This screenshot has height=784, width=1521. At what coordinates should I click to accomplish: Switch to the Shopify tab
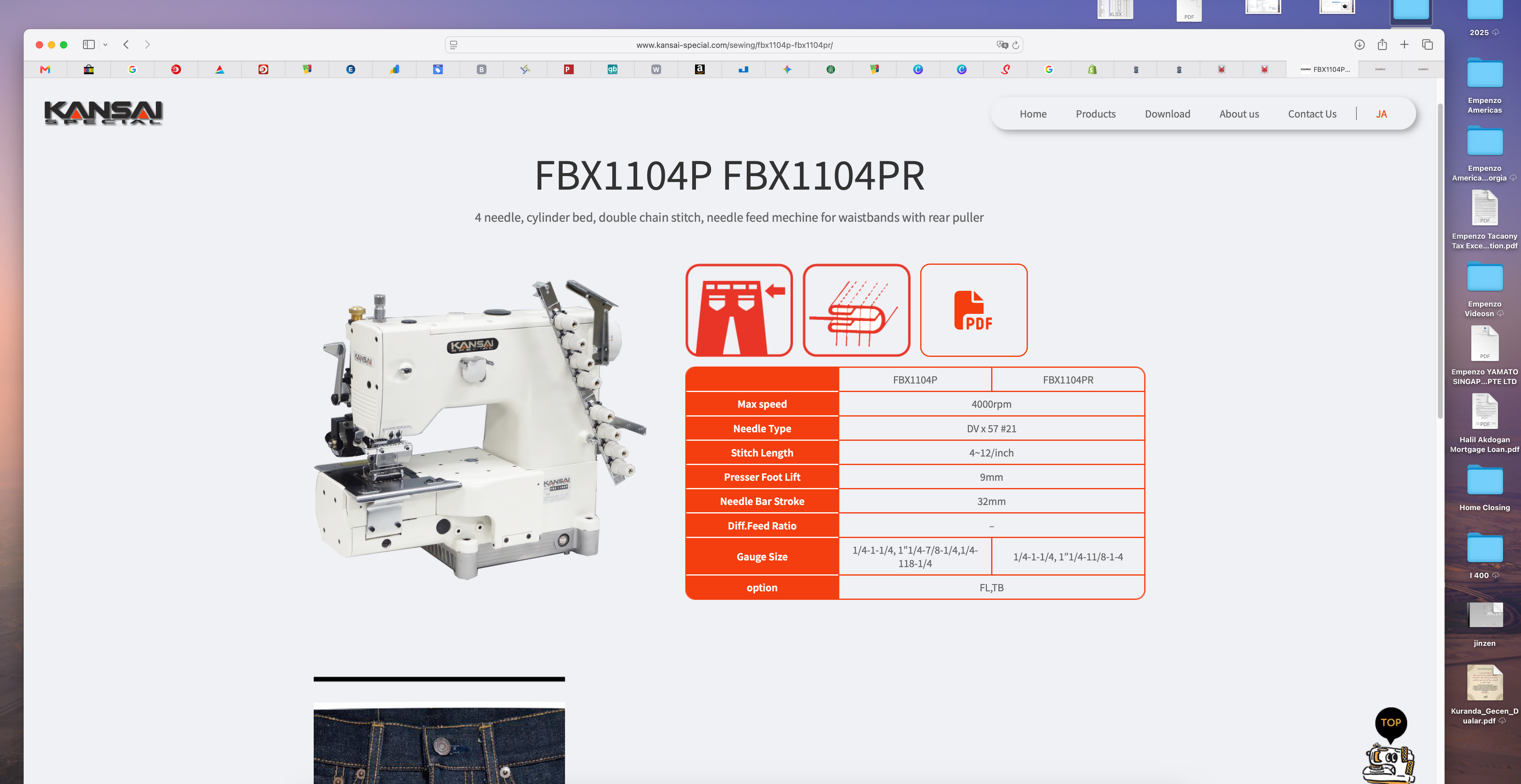coord(1092,70)
